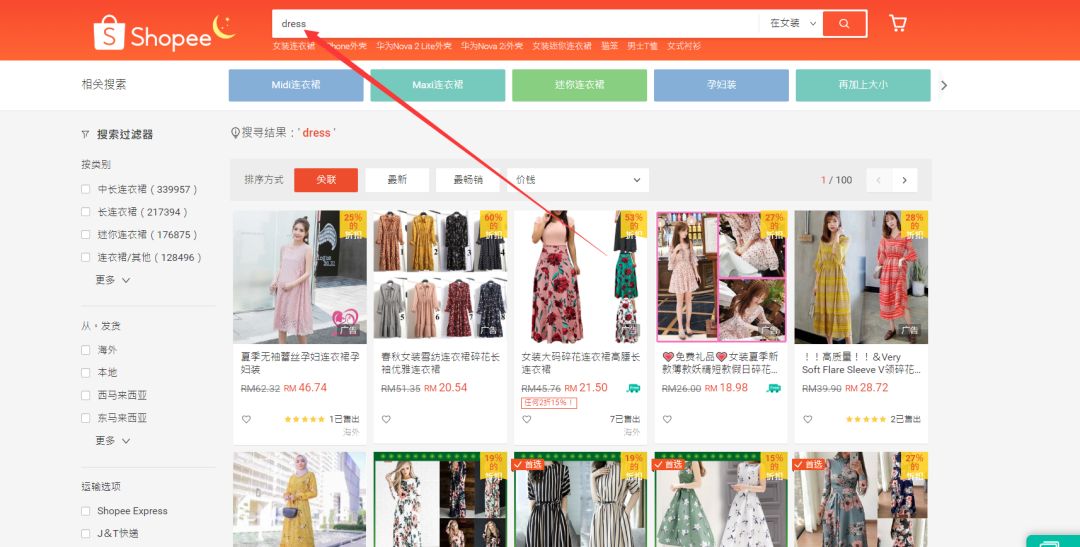The width and height of the screenshot is (1080, 547).
Task: Open the 春秋女装雪纺连衣裙 product title
Action: pyautogui.click(x=440, y=363)
